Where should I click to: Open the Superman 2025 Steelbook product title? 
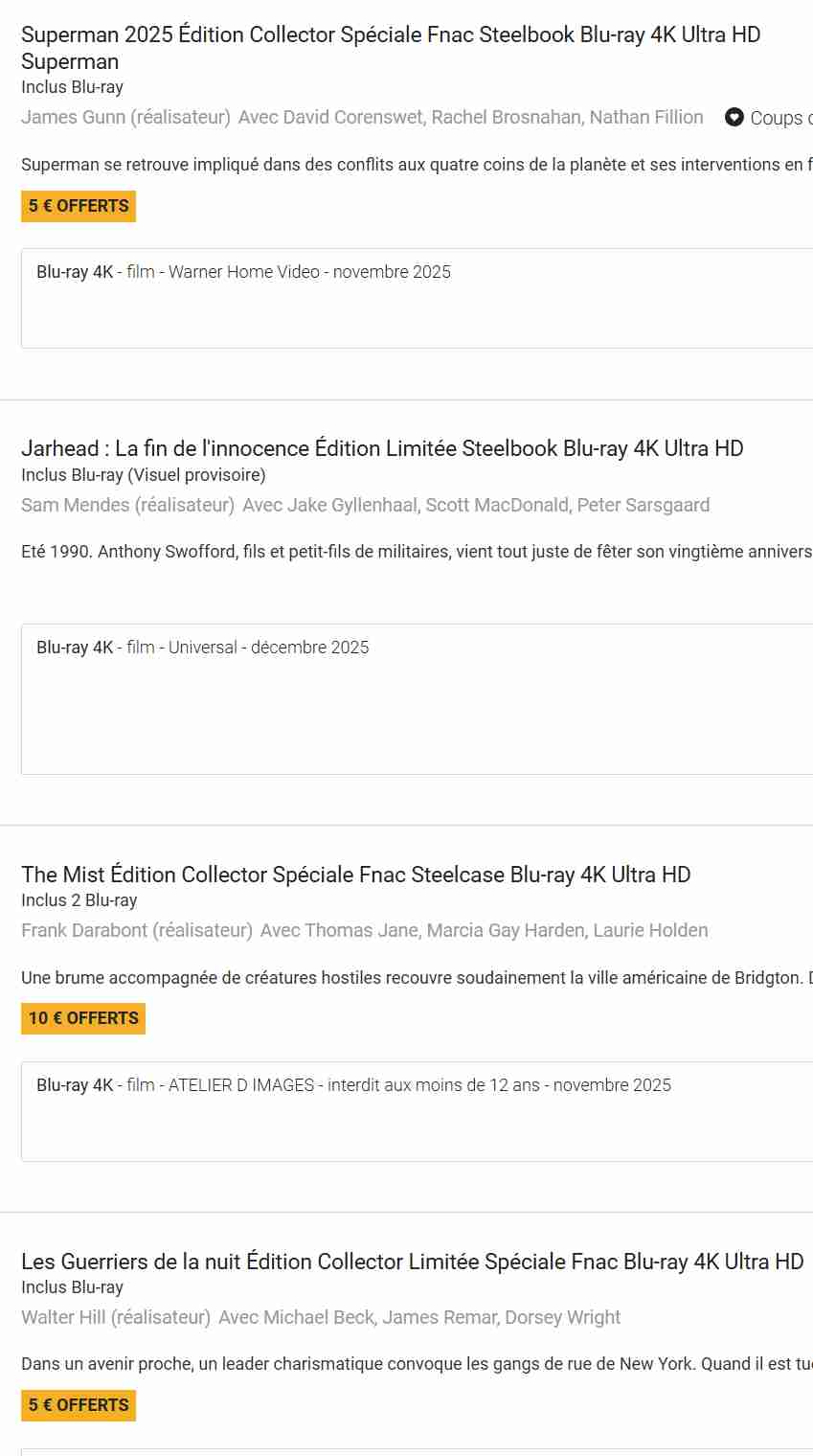(390, 35)
